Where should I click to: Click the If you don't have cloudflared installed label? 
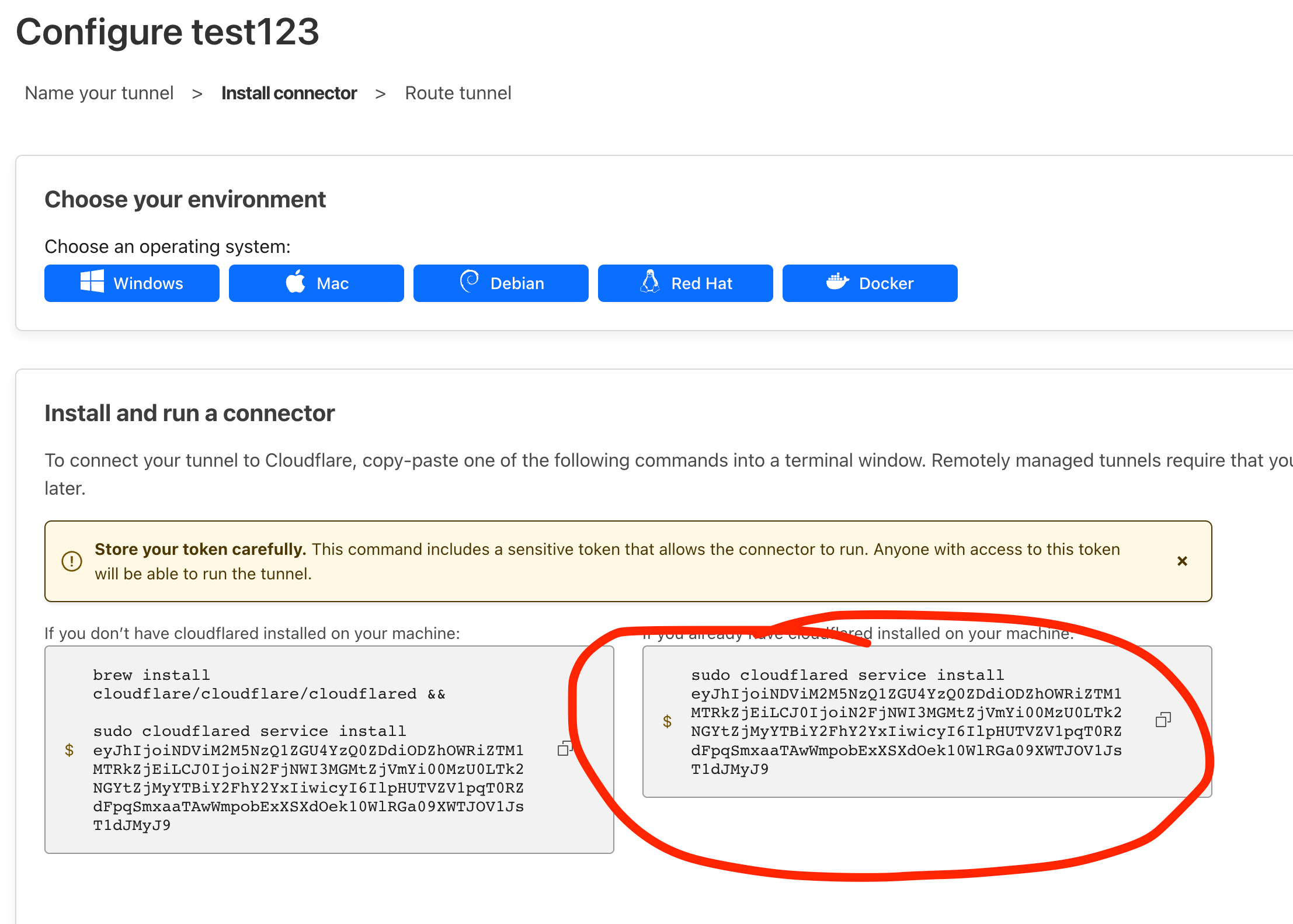coord(252,634)
